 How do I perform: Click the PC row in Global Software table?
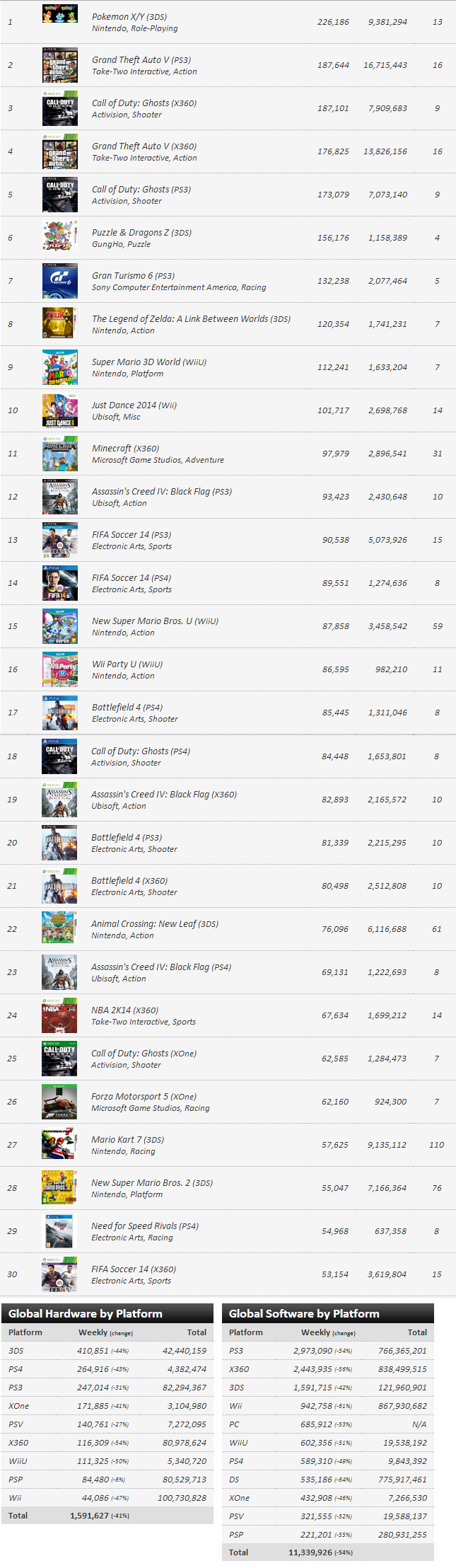[327, 1424]
